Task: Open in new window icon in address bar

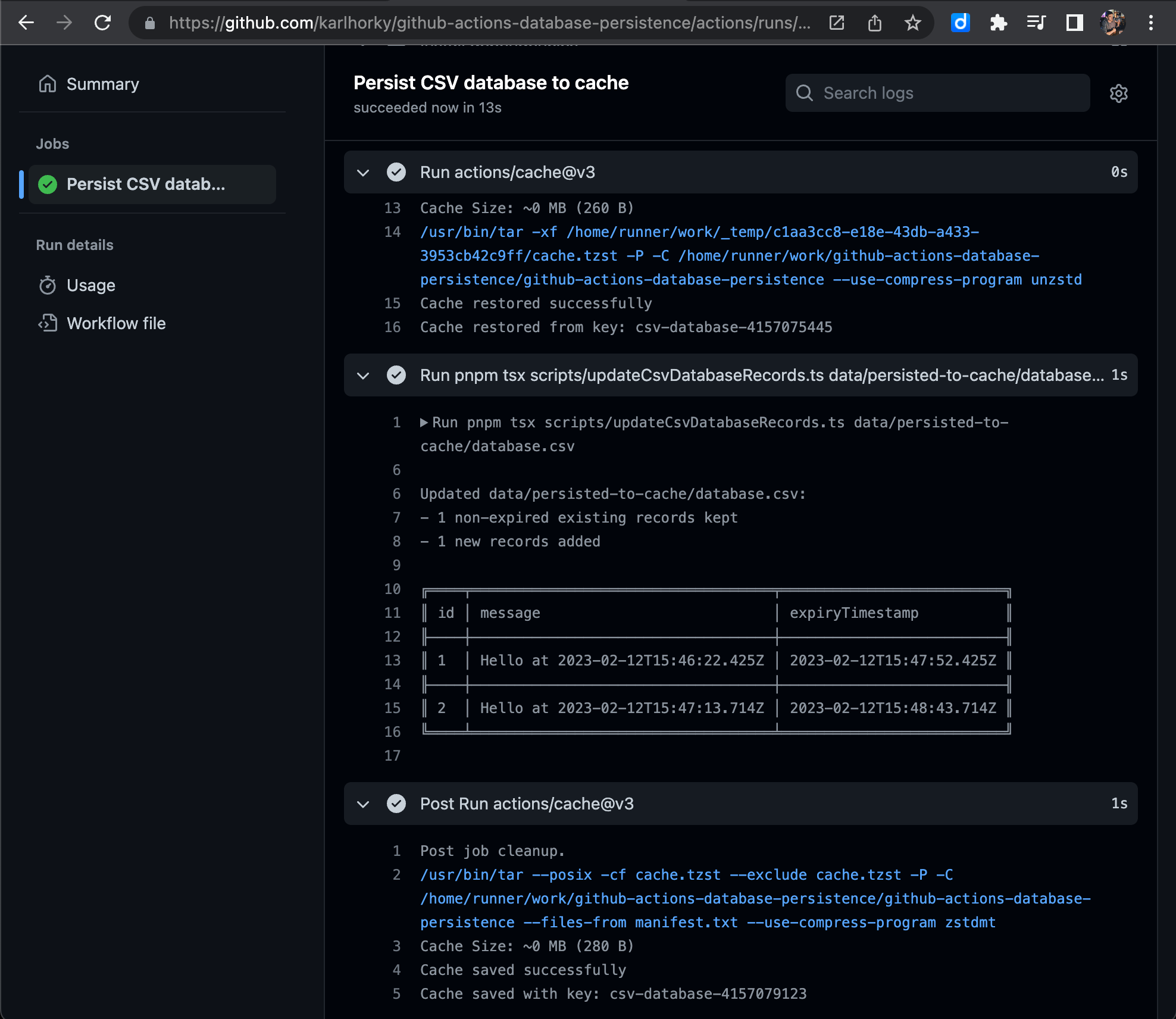Action: [836, 23]
